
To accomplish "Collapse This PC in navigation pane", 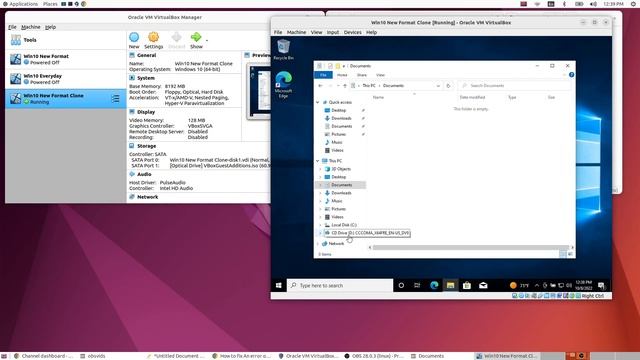I will click(x=318, y=161).
